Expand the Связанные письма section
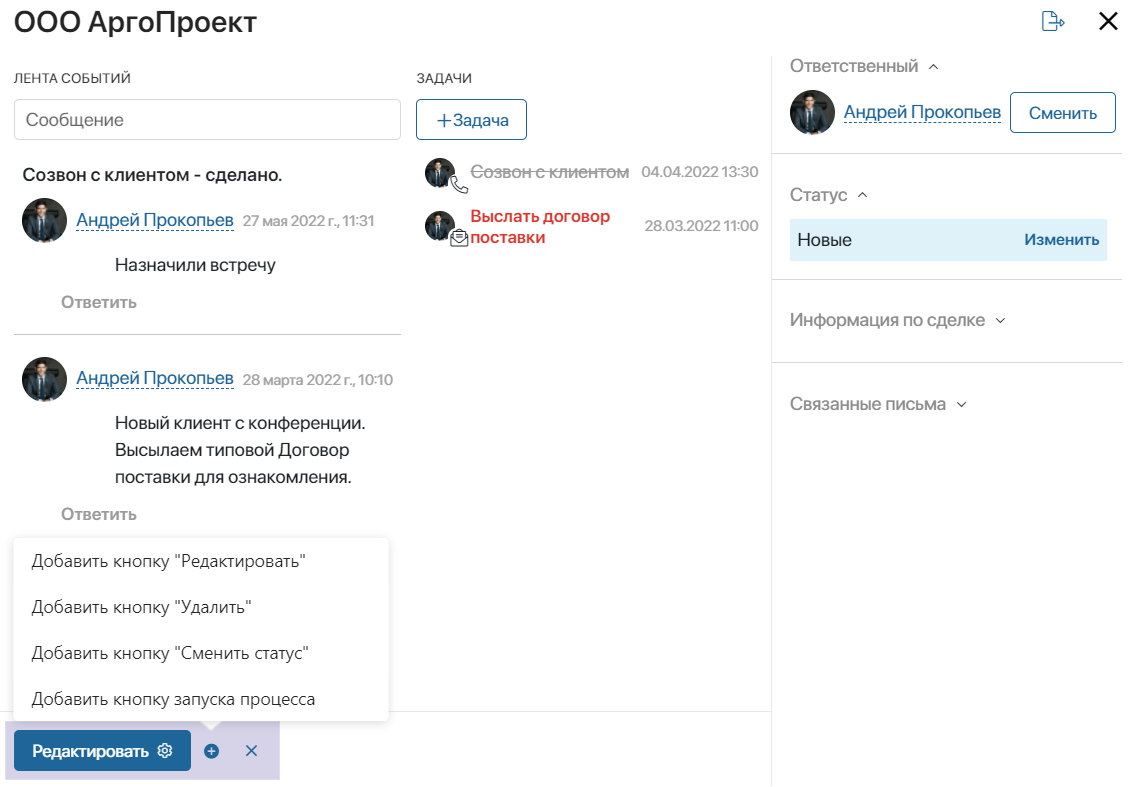1128x787 pixels. point(962,405)
